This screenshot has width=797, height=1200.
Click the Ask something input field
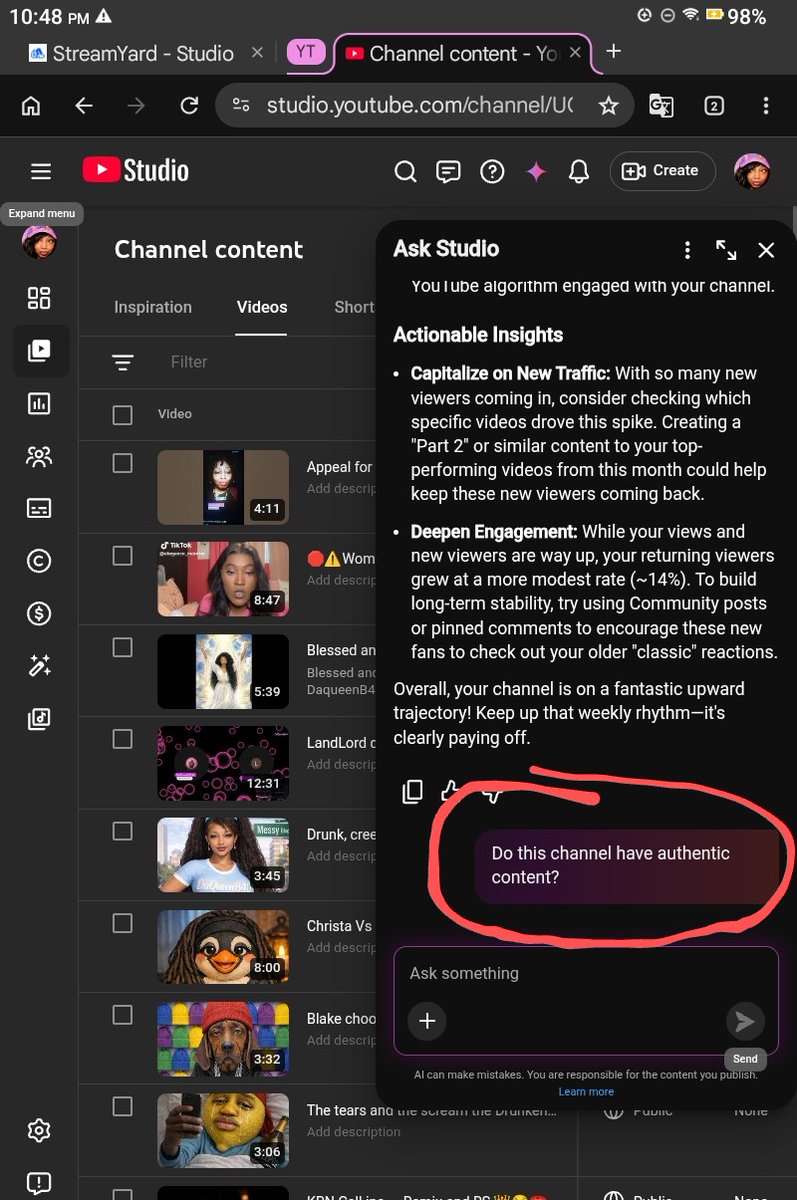(x=586, y=973)
